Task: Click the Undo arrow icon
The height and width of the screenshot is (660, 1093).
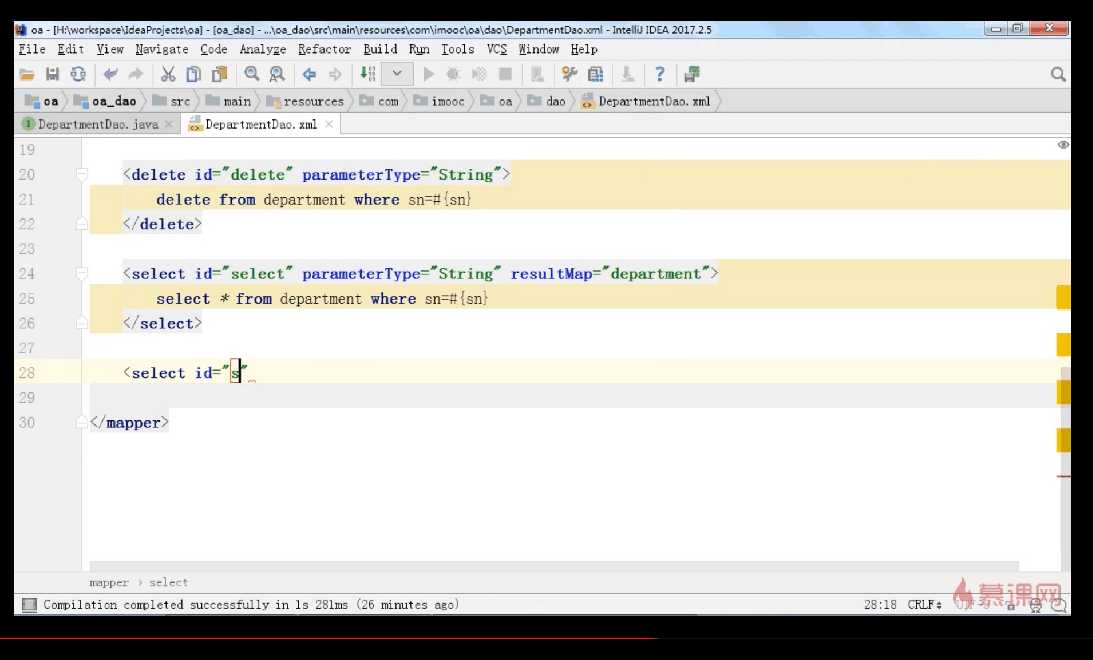Action: point(110,75)
